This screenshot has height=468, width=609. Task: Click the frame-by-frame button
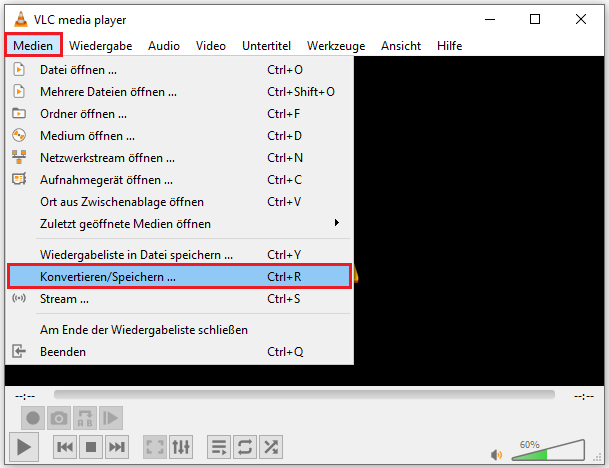111,418
